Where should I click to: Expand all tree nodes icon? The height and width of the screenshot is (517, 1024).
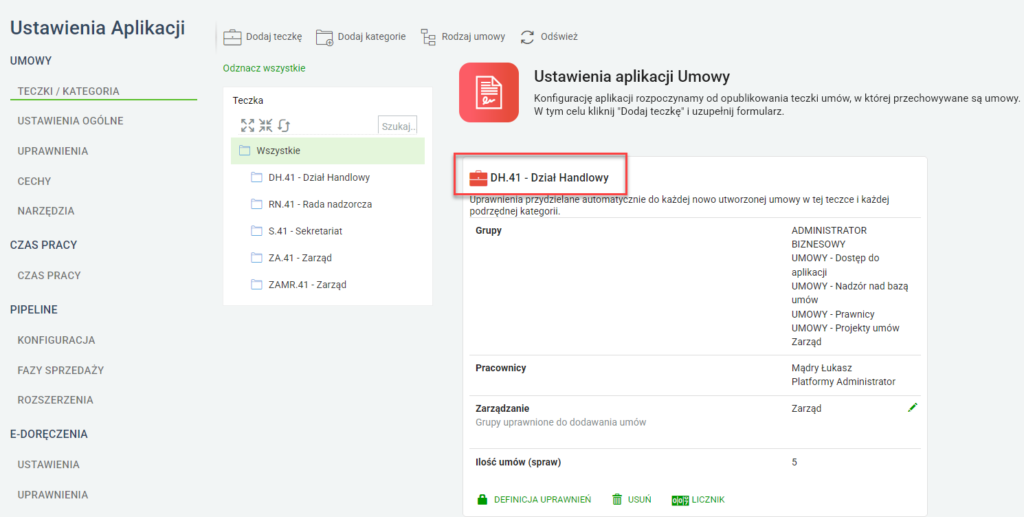(248, 125)
